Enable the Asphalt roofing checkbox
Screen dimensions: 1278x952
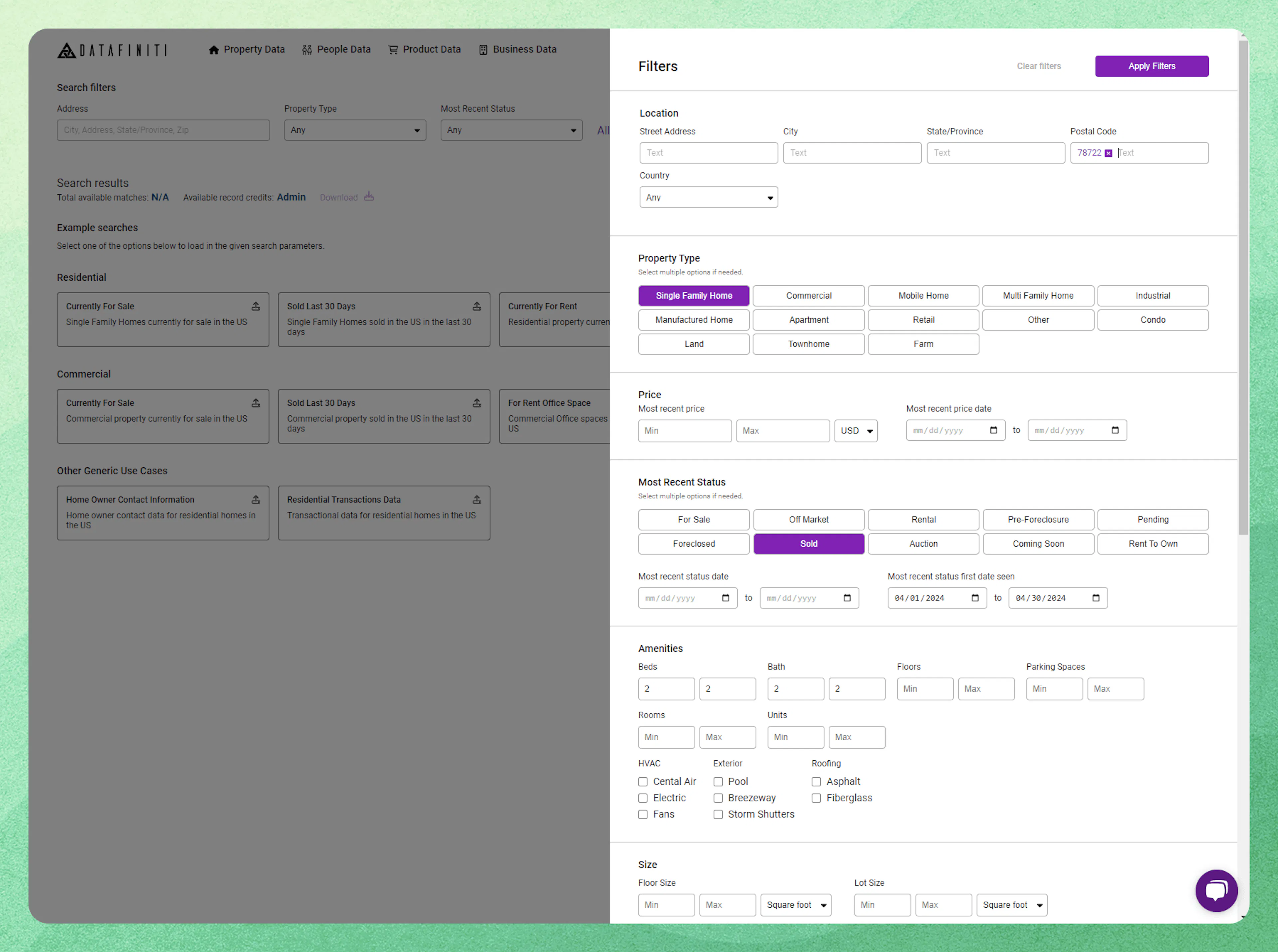coord(816,782)
